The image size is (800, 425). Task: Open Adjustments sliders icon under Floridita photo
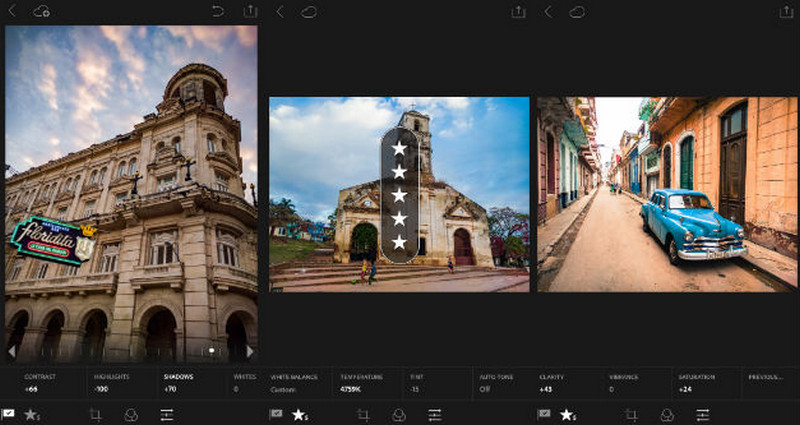(x=167, y=415)
